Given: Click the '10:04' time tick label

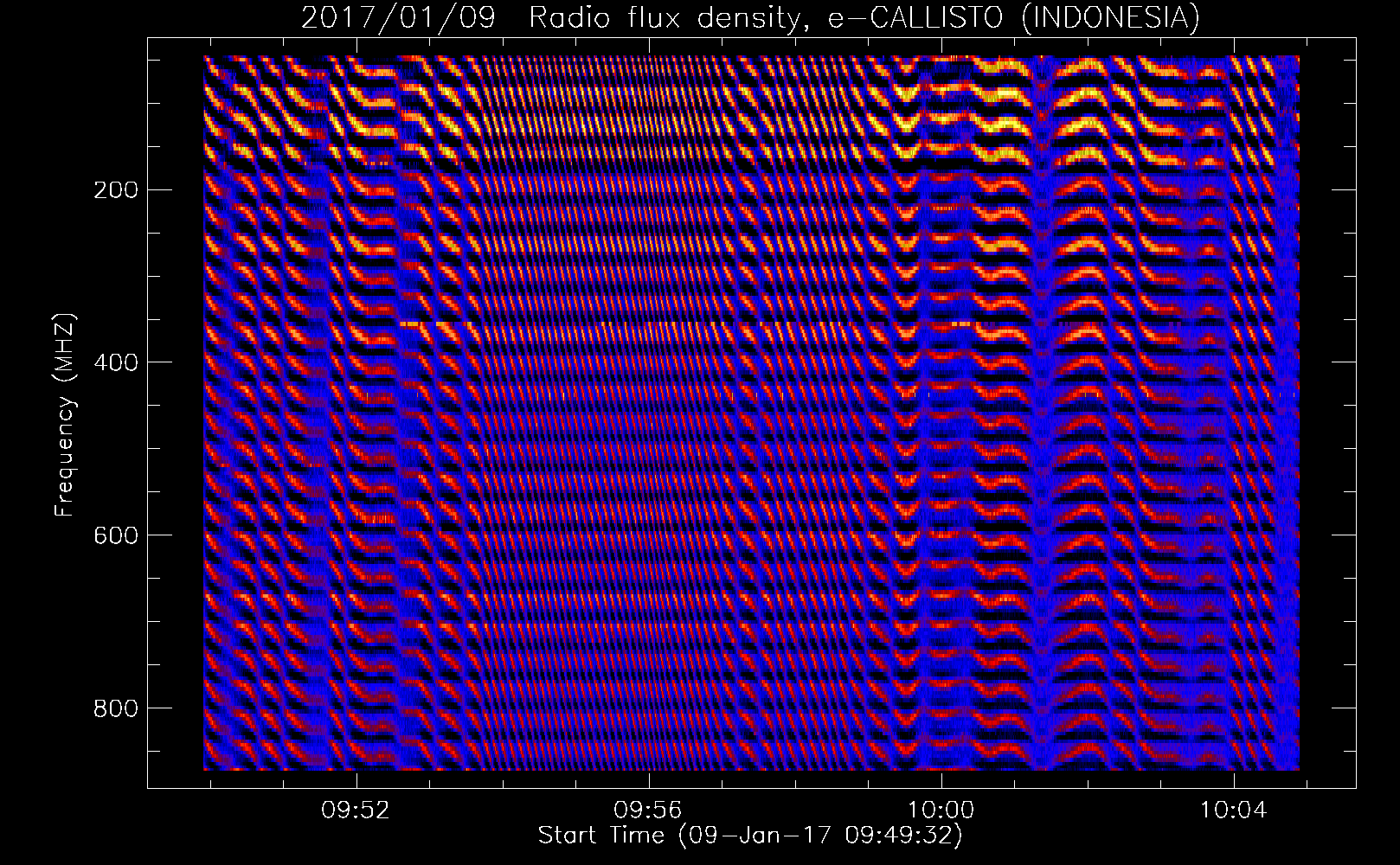Looking at the screenshot, I should pyautogui.click(x=1233, y=811).
